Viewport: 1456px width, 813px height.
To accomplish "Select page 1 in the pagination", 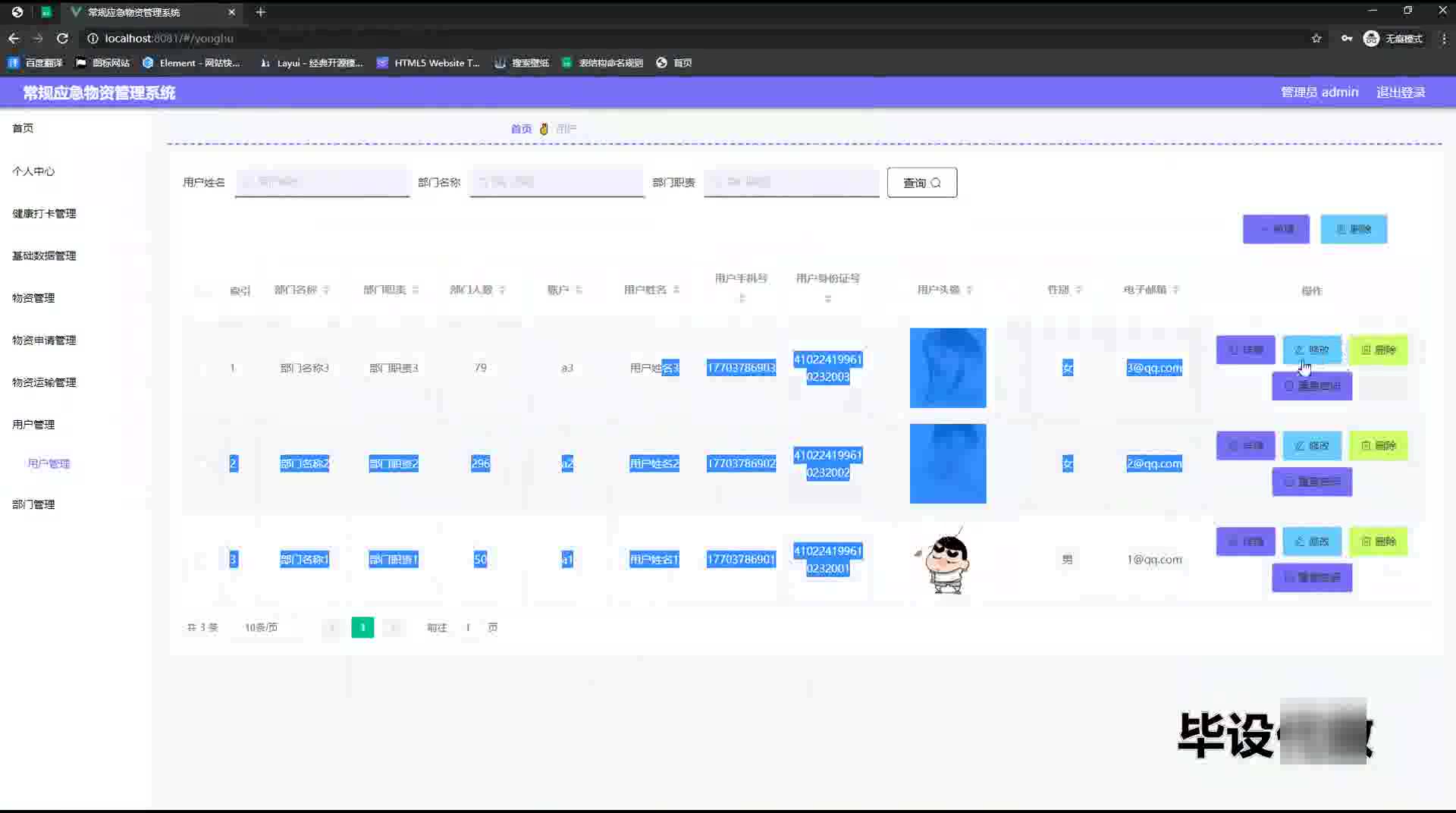I will pyautogui.click(x=362, y=627).
